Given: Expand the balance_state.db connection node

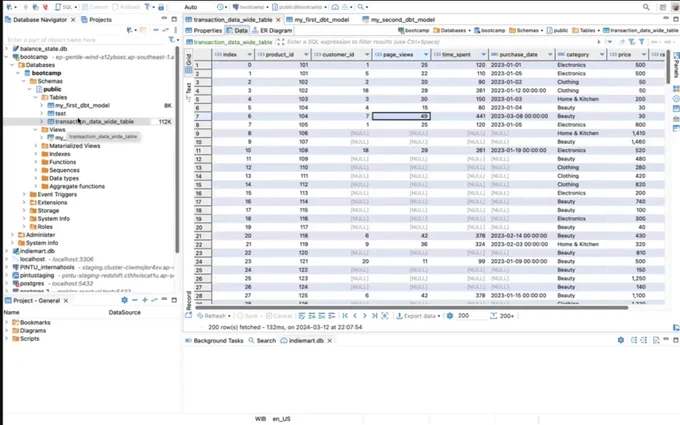Looking at the screenshot, I should coord(7,49).
